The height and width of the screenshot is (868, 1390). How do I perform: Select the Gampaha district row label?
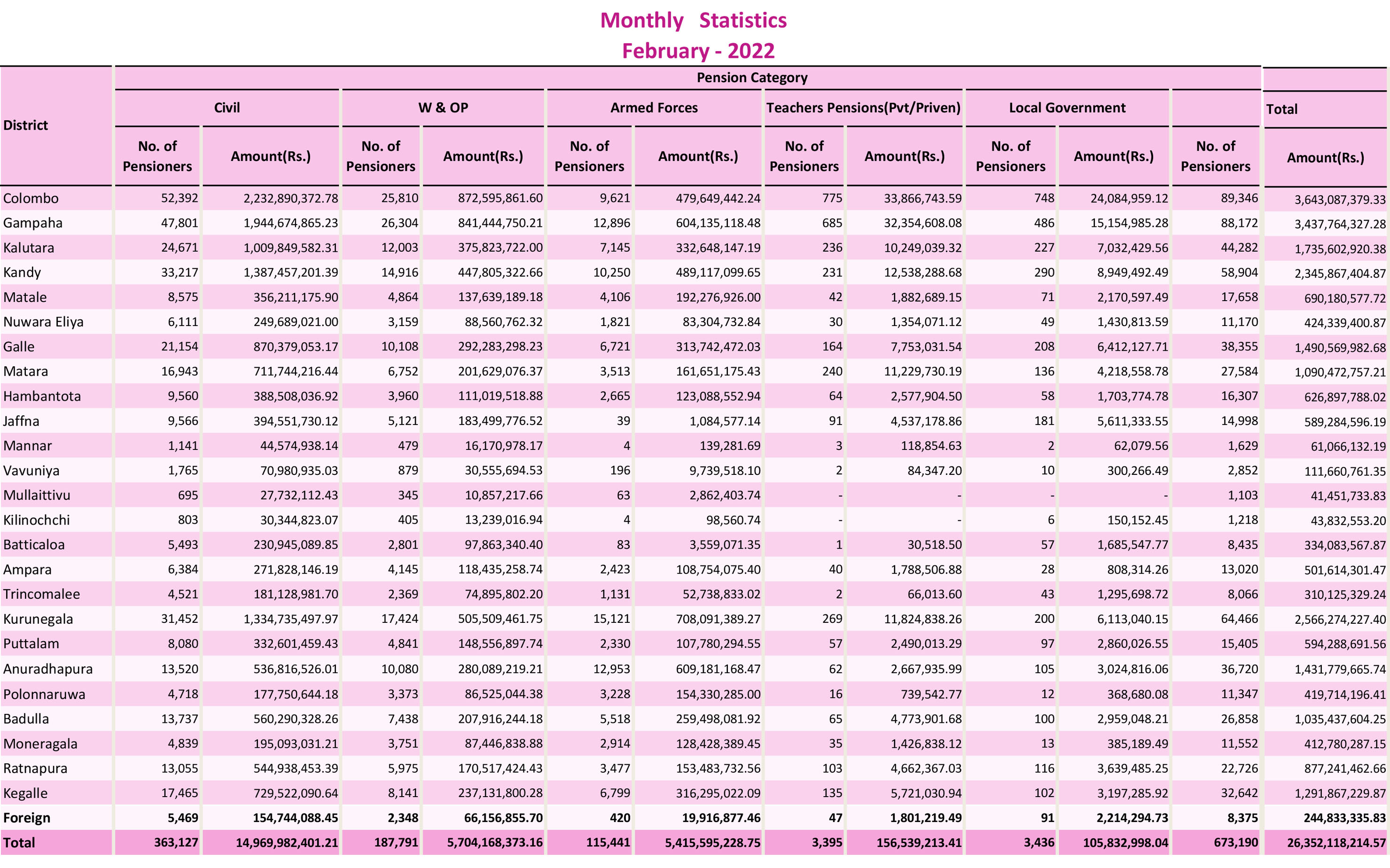tap(33, 223)
